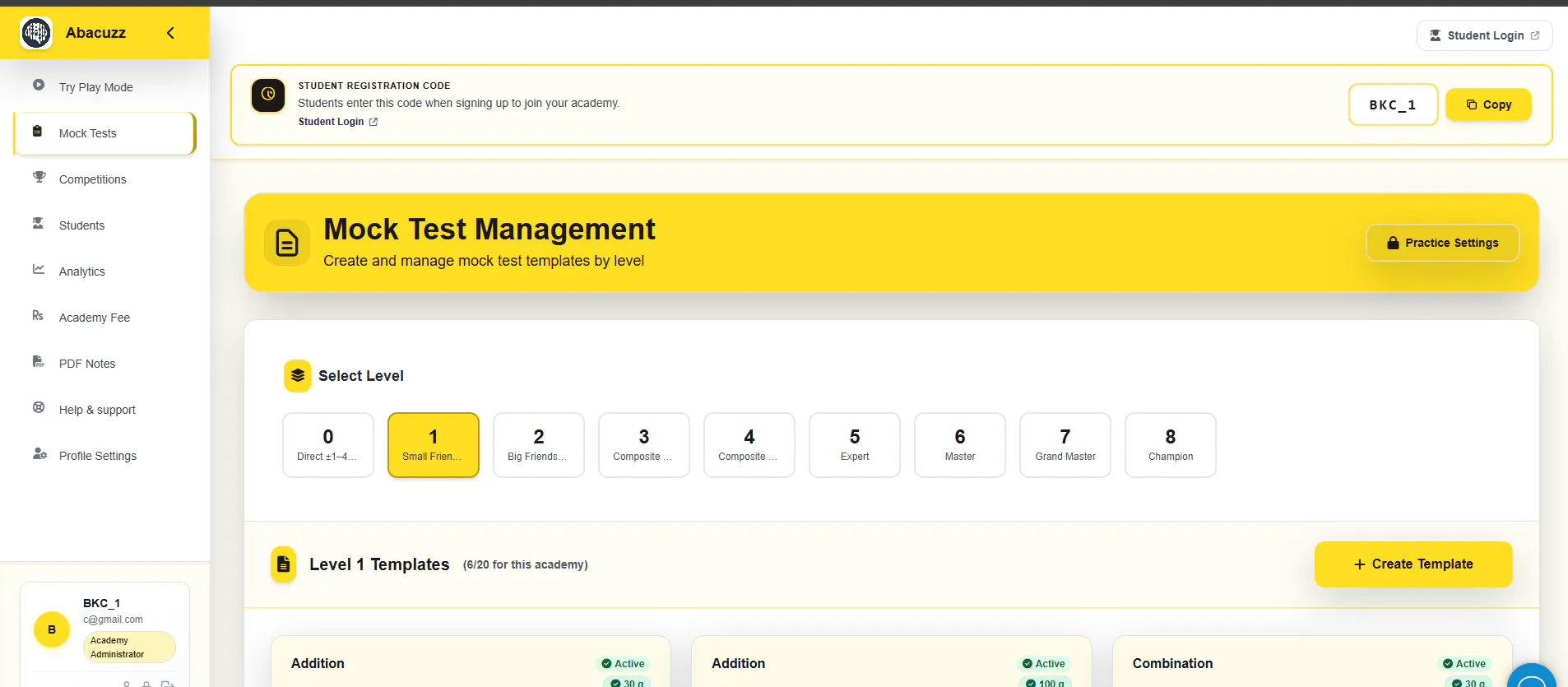
Task: Click Active badge on the first Addition card
Action: pyautogui.click(x=623, y=664)
